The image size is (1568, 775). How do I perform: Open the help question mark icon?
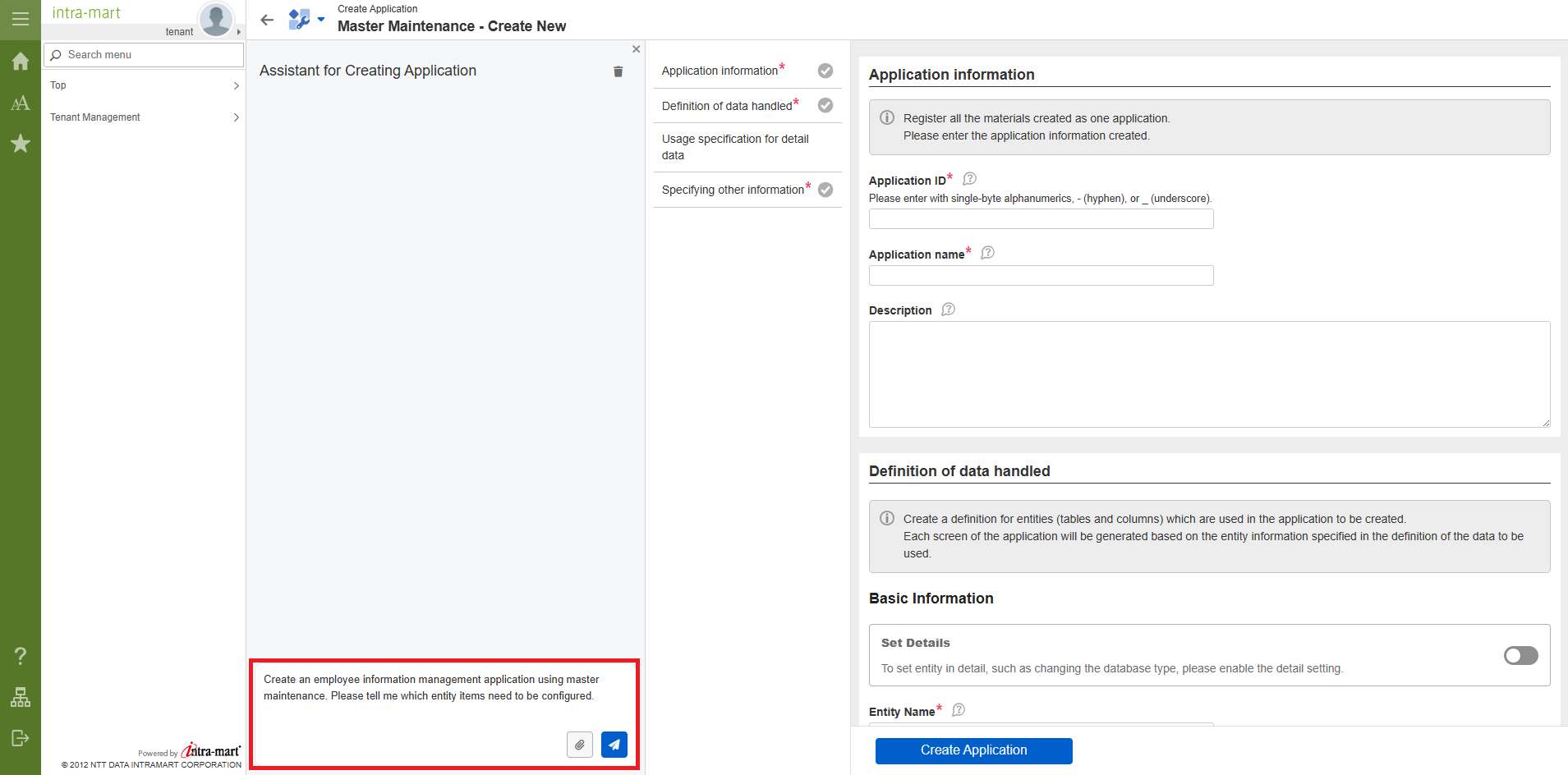coord(21,656)
